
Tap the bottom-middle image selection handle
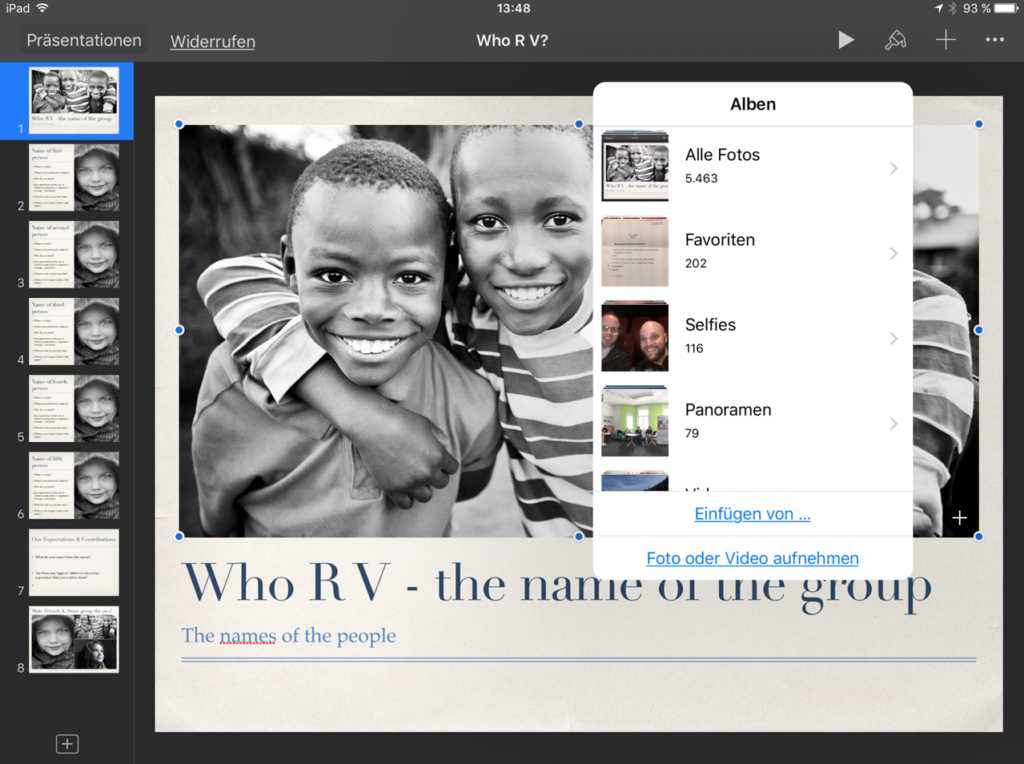579,537
